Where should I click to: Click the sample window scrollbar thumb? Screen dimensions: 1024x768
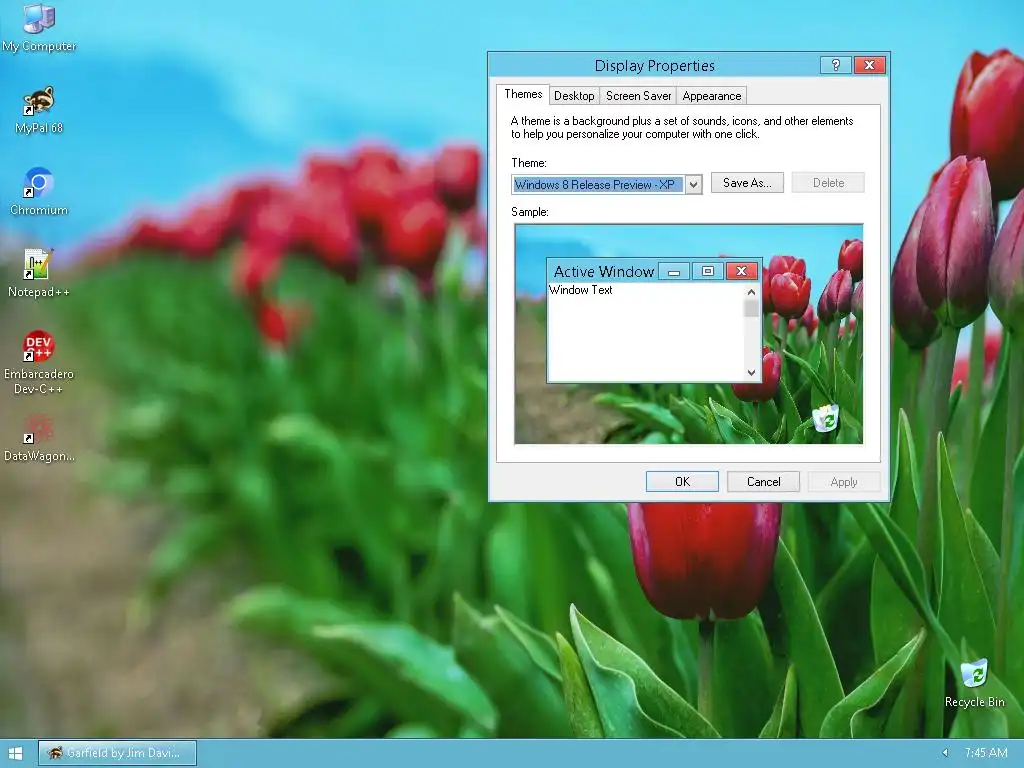(752, 308)
